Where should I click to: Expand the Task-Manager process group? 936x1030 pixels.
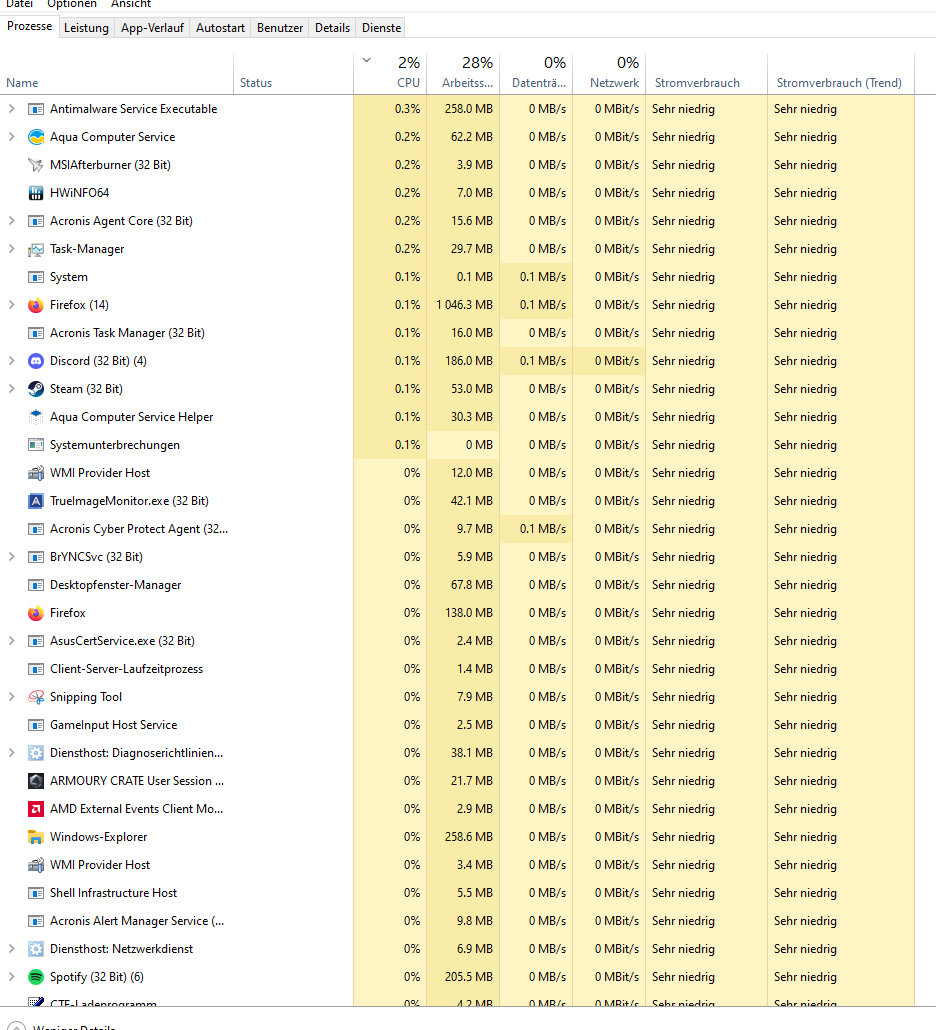11,249
